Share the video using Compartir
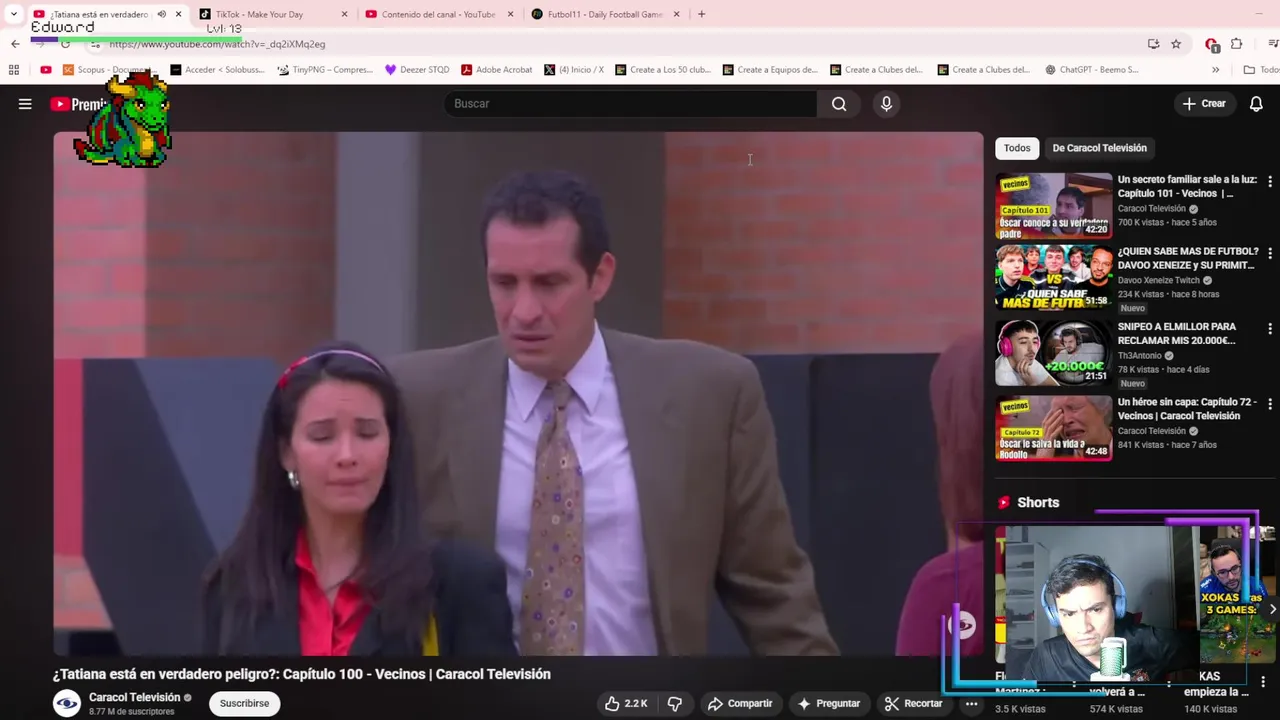The width and height of the screenshot is (1280, 720). 740,704
